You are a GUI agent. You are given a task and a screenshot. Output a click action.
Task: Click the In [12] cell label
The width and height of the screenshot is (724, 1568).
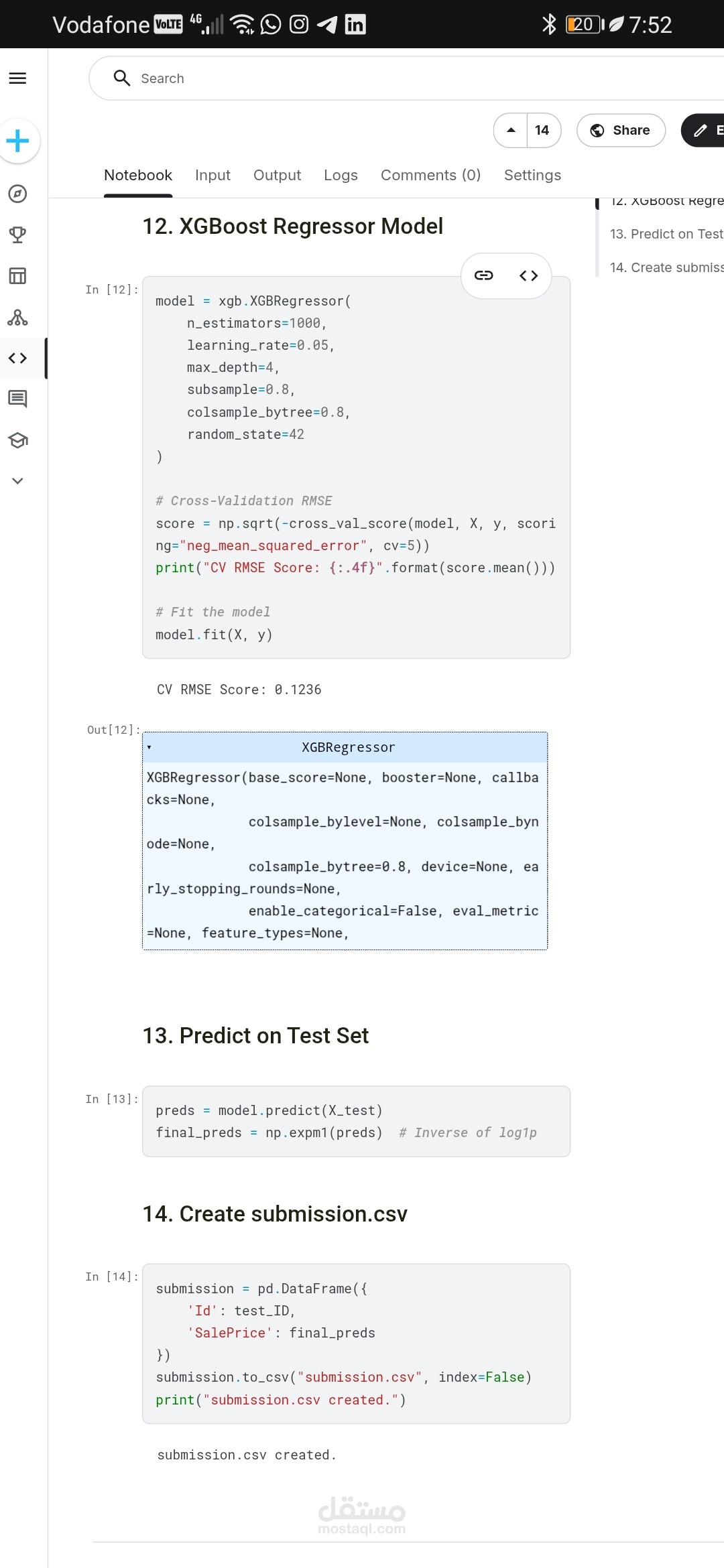[x=111, y=289]
